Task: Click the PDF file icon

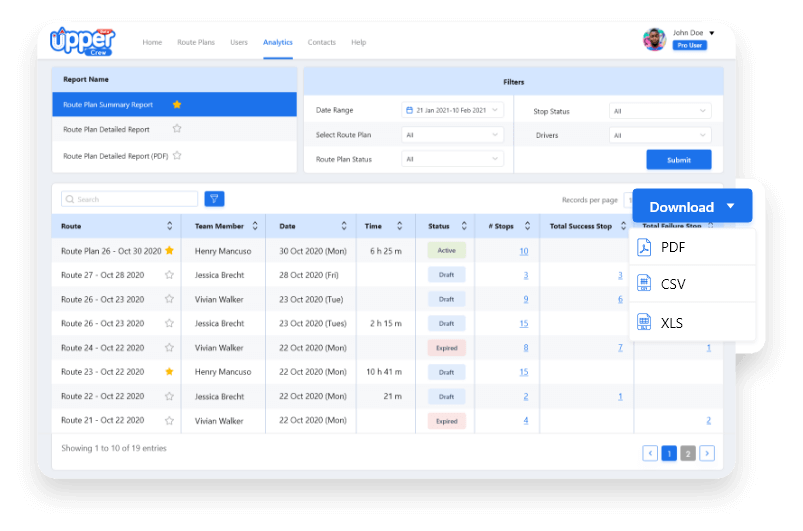Action: point(644,247)
